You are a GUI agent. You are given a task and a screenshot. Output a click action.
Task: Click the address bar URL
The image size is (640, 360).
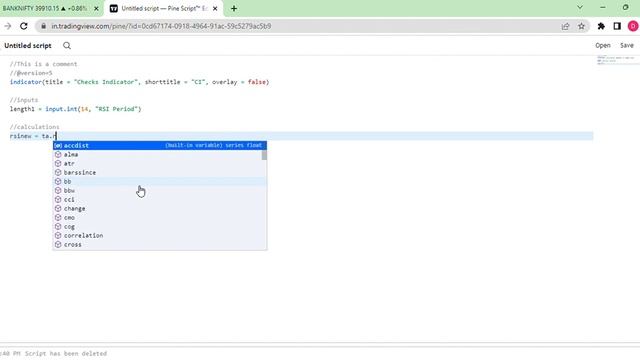coord(161,26)
